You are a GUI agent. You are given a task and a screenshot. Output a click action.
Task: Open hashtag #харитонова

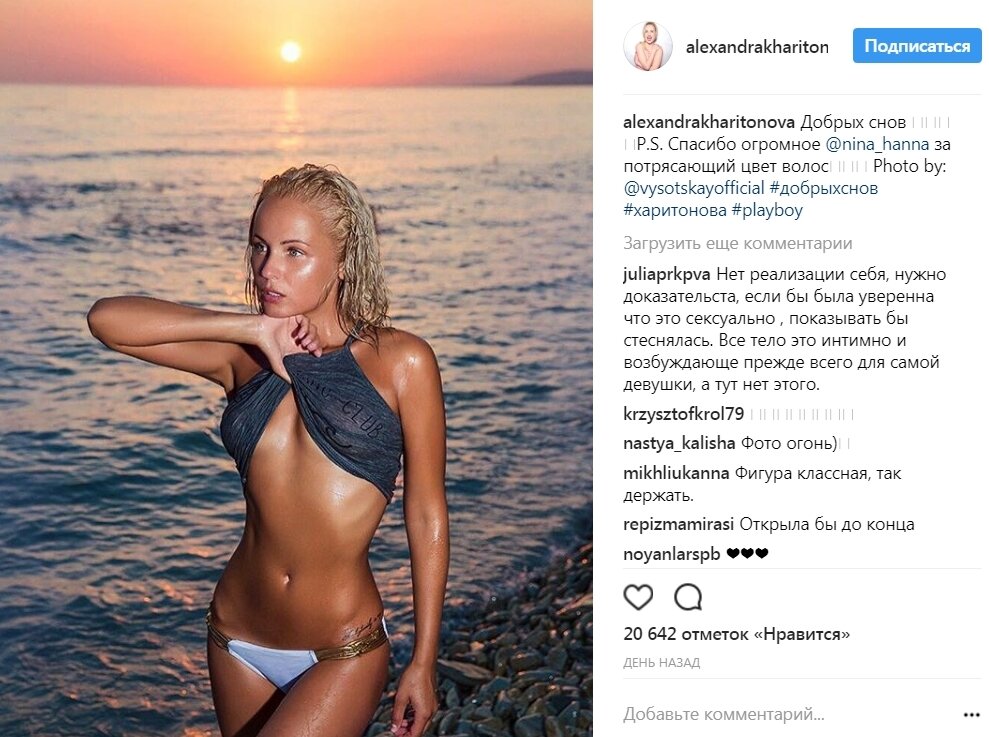(x=675, y=210)
